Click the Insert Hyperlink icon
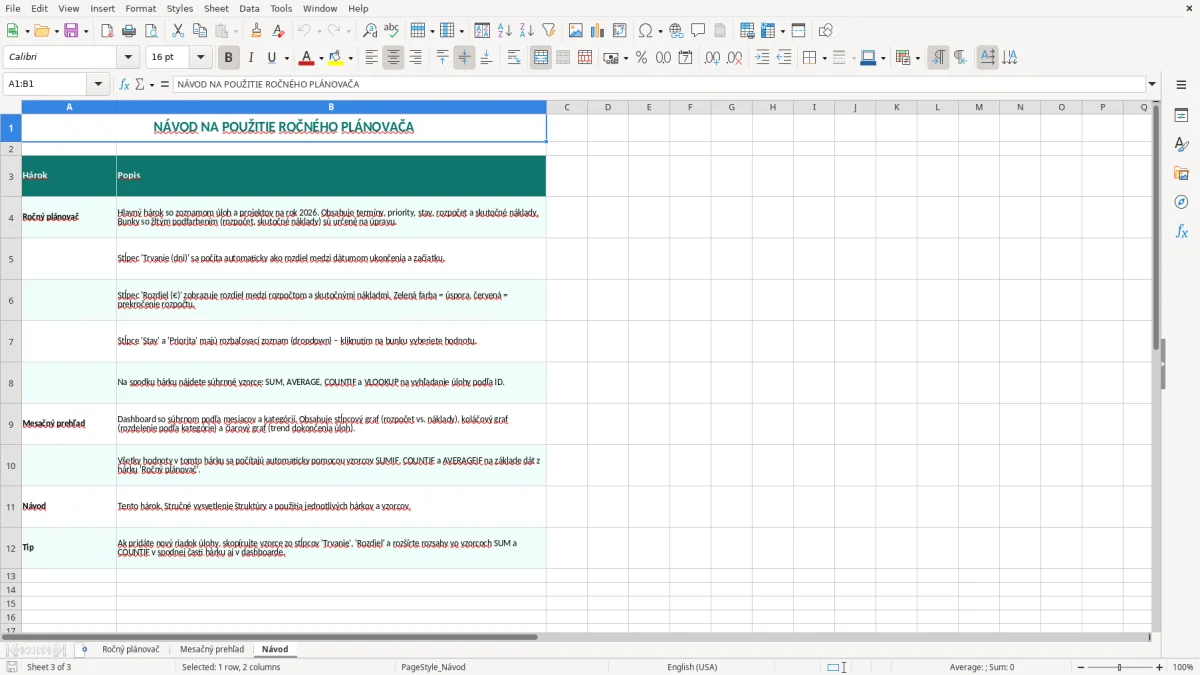1200x675 pixels. click(677, 31)
